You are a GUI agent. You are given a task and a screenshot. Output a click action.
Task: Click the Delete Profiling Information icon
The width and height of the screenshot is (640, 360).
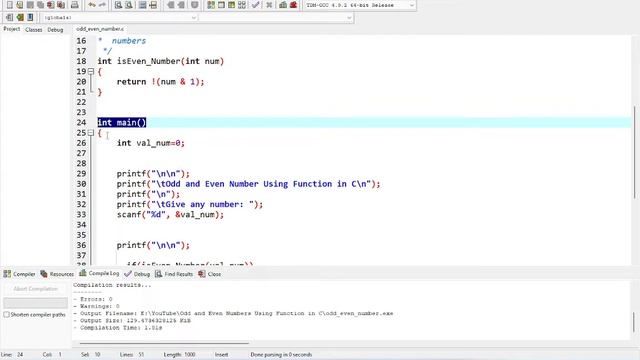tap(293, 5)
